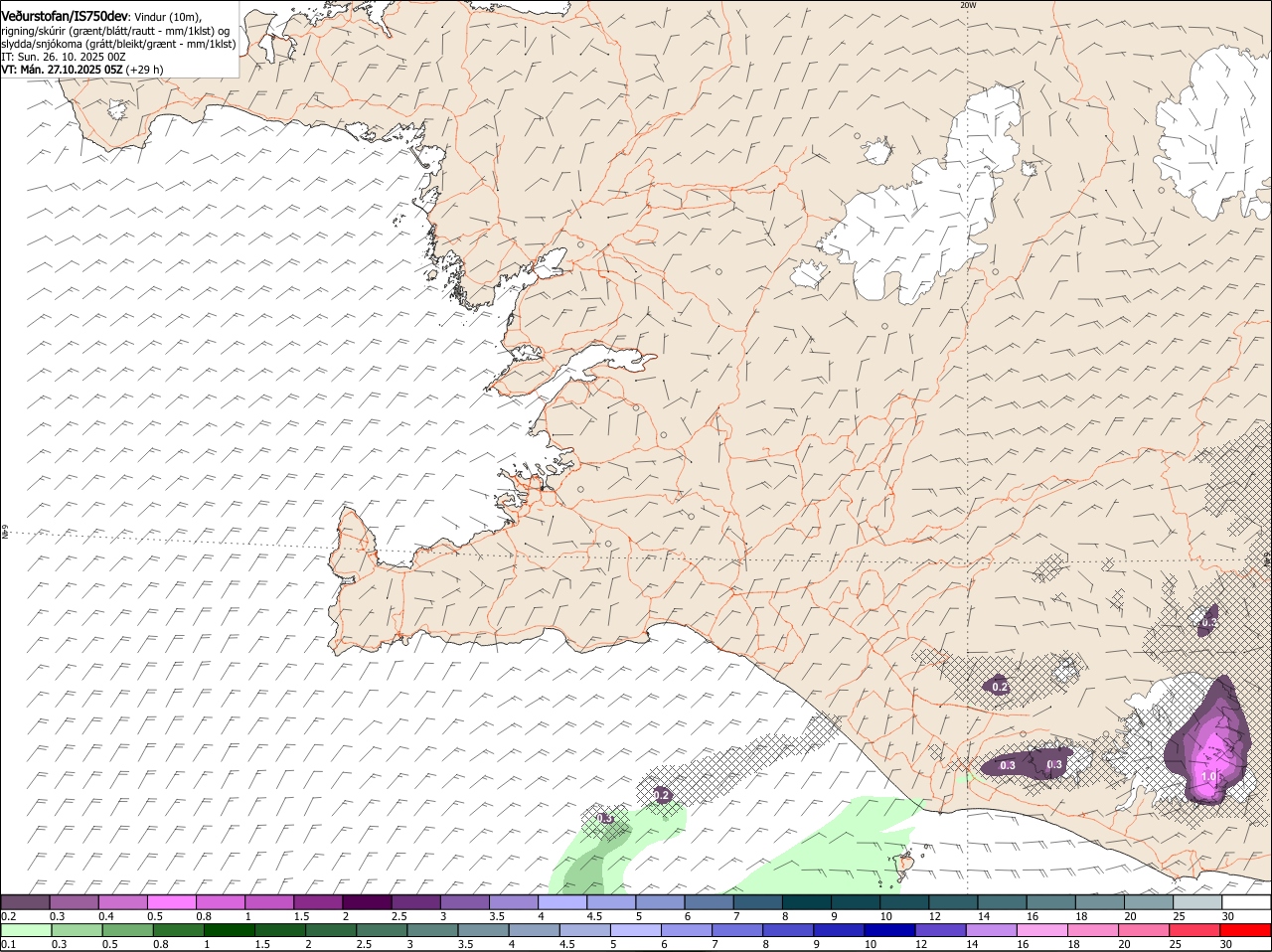
Task: Select lower legend swatch above 7
Action: [x=737, y=930]
